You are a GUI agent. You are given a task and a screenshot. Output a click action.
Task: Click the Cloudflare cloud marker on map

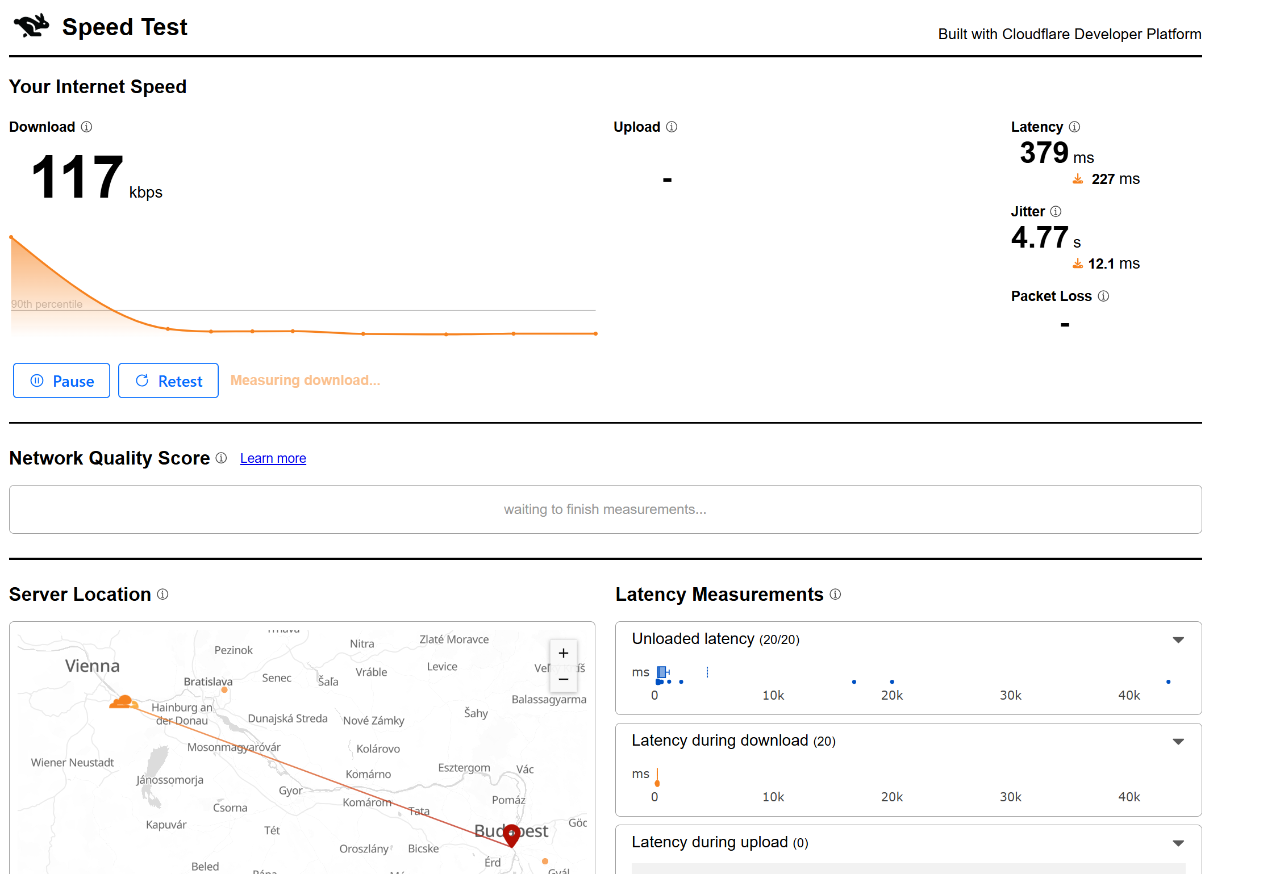click(x=123, y=702)
